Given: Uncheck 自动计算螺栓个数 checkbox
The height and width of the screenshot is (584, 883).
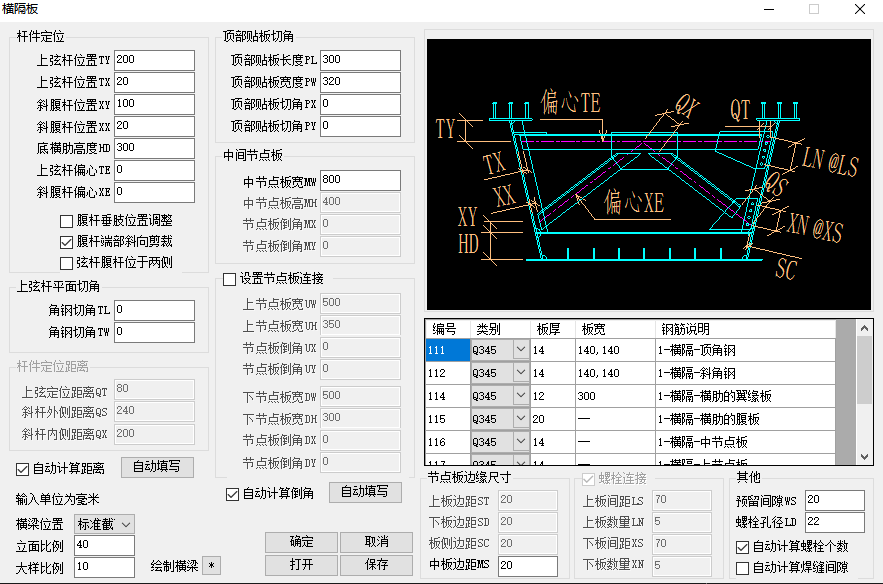Looking at the screenshot, I should click(742, 547).
